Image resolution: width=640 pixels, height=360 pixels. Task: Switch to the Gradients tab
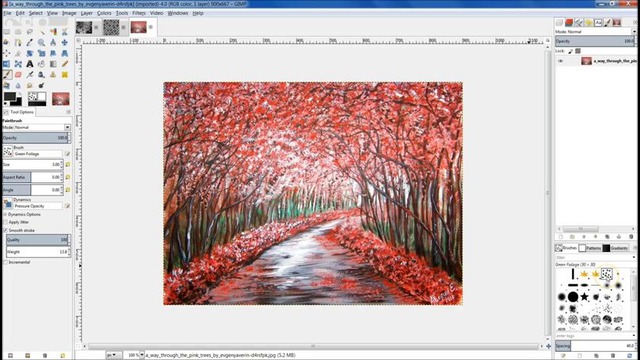[x=616, y=248]
